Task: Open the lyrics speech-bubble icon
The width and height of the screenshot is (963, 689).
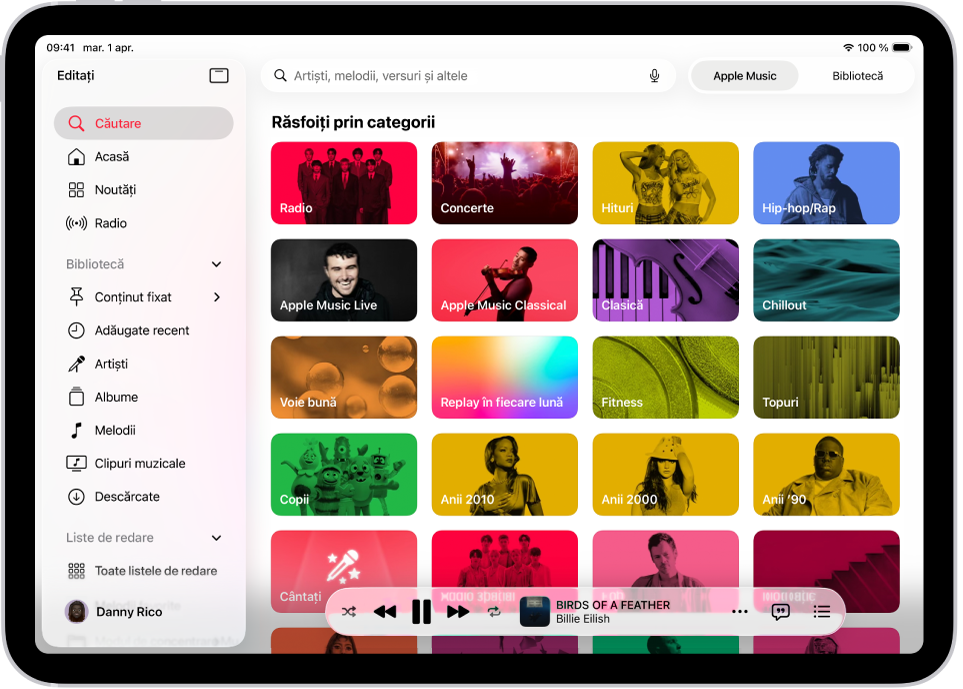Action: click(x=780, y=612)
